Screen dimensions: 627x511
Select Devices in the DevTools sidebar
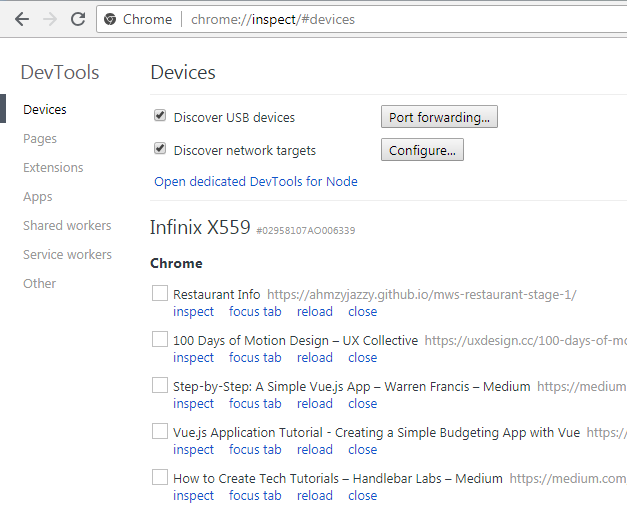pyautogui.click(x=45, y=109)
